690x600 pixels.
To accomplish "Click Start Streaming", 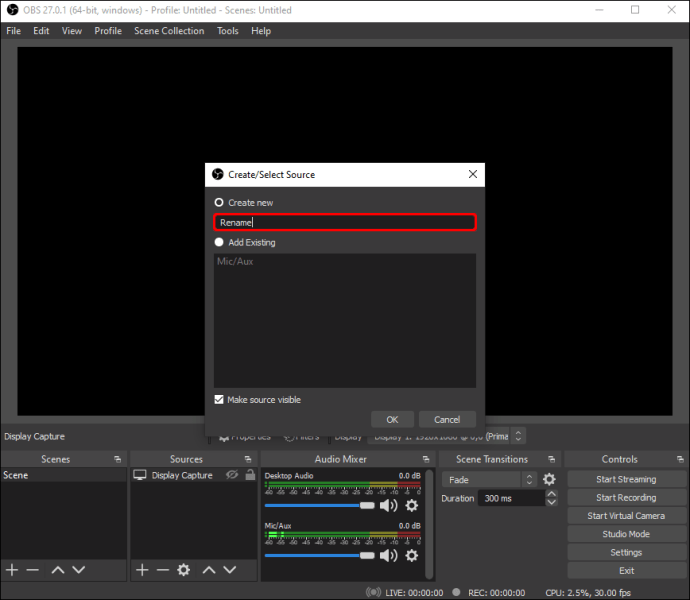I will (x=626, y=479).
